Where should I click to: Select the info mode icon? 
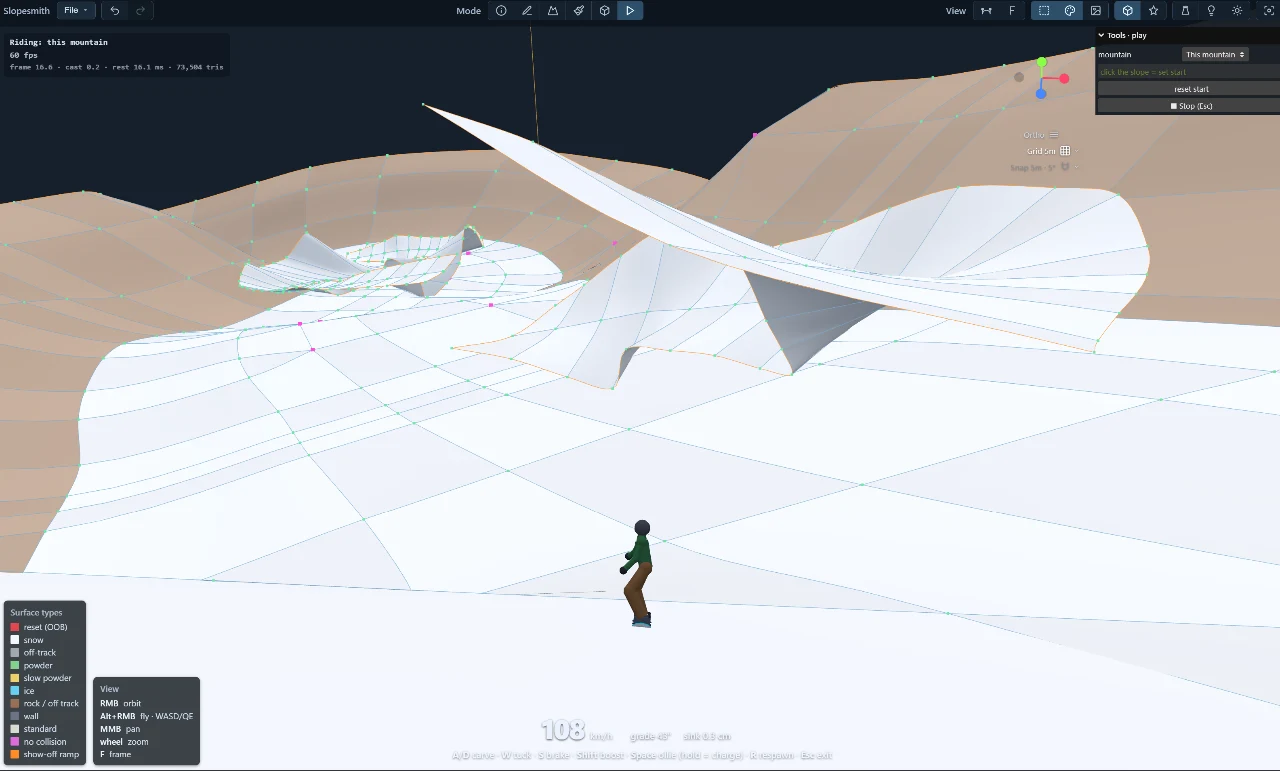pyautogui.click(x=501, y=11)
